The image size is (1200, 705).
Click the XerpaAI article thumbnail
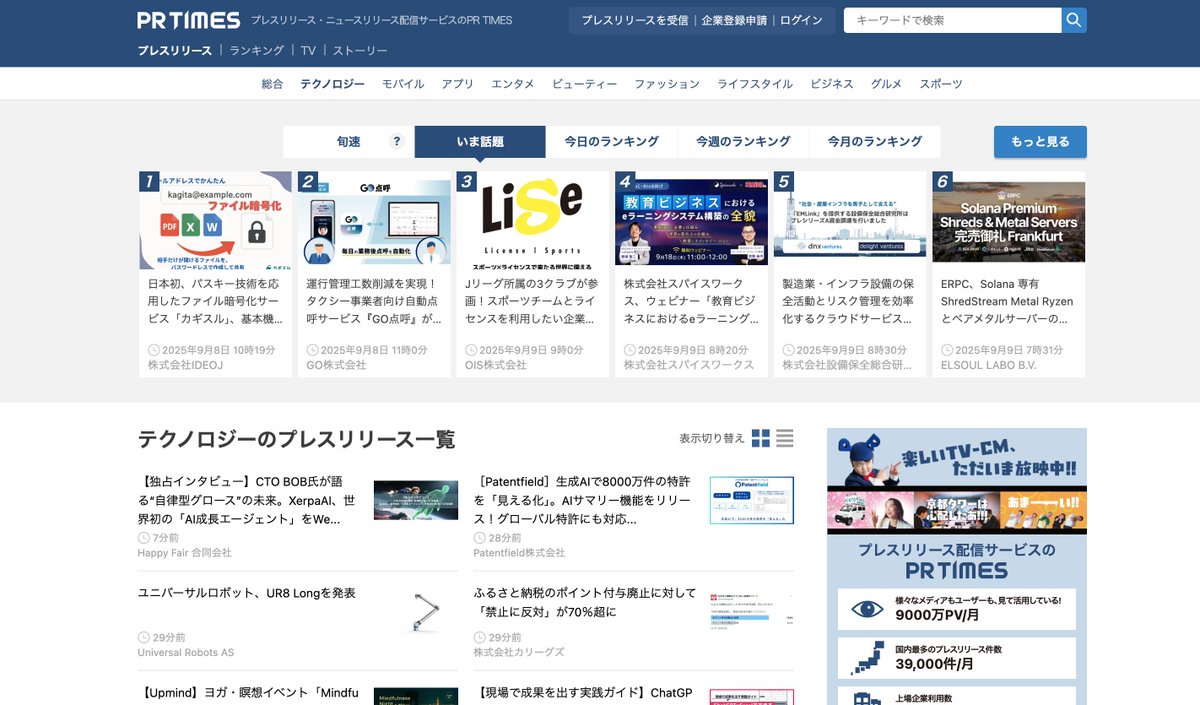(416, 500)
